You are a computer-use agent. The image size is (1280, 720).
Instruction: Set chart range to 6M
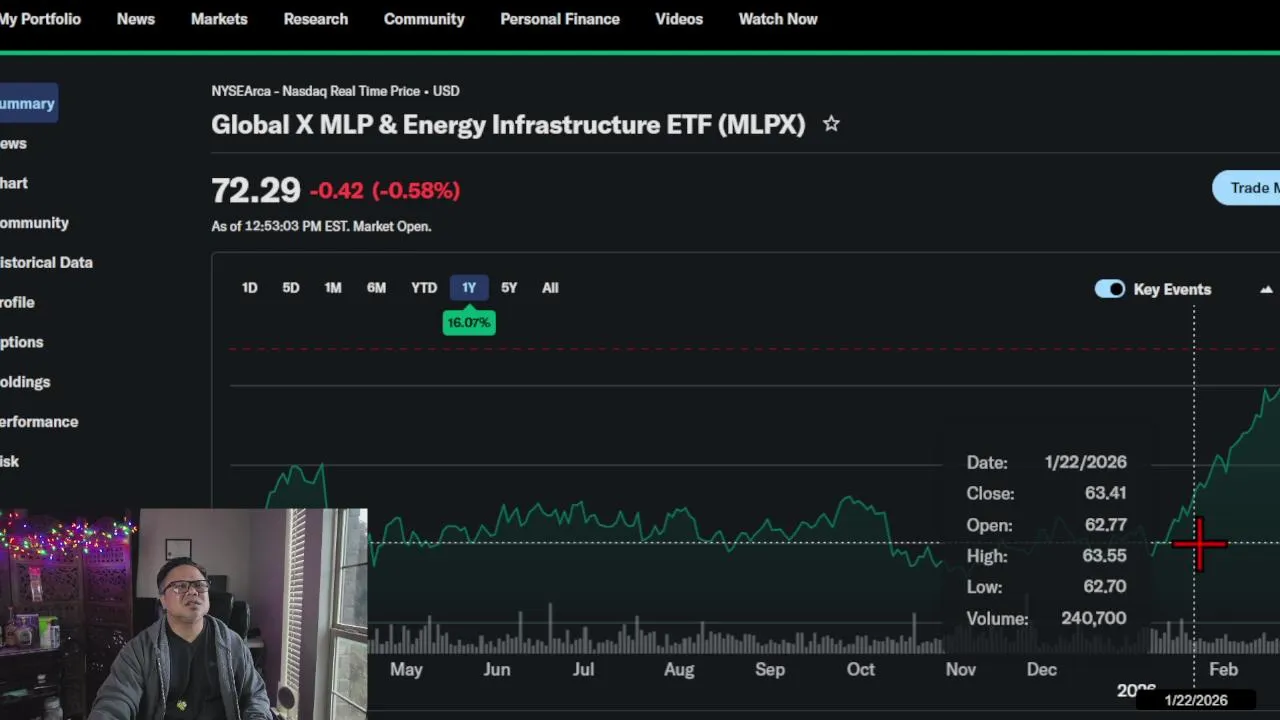click(376, 288)
